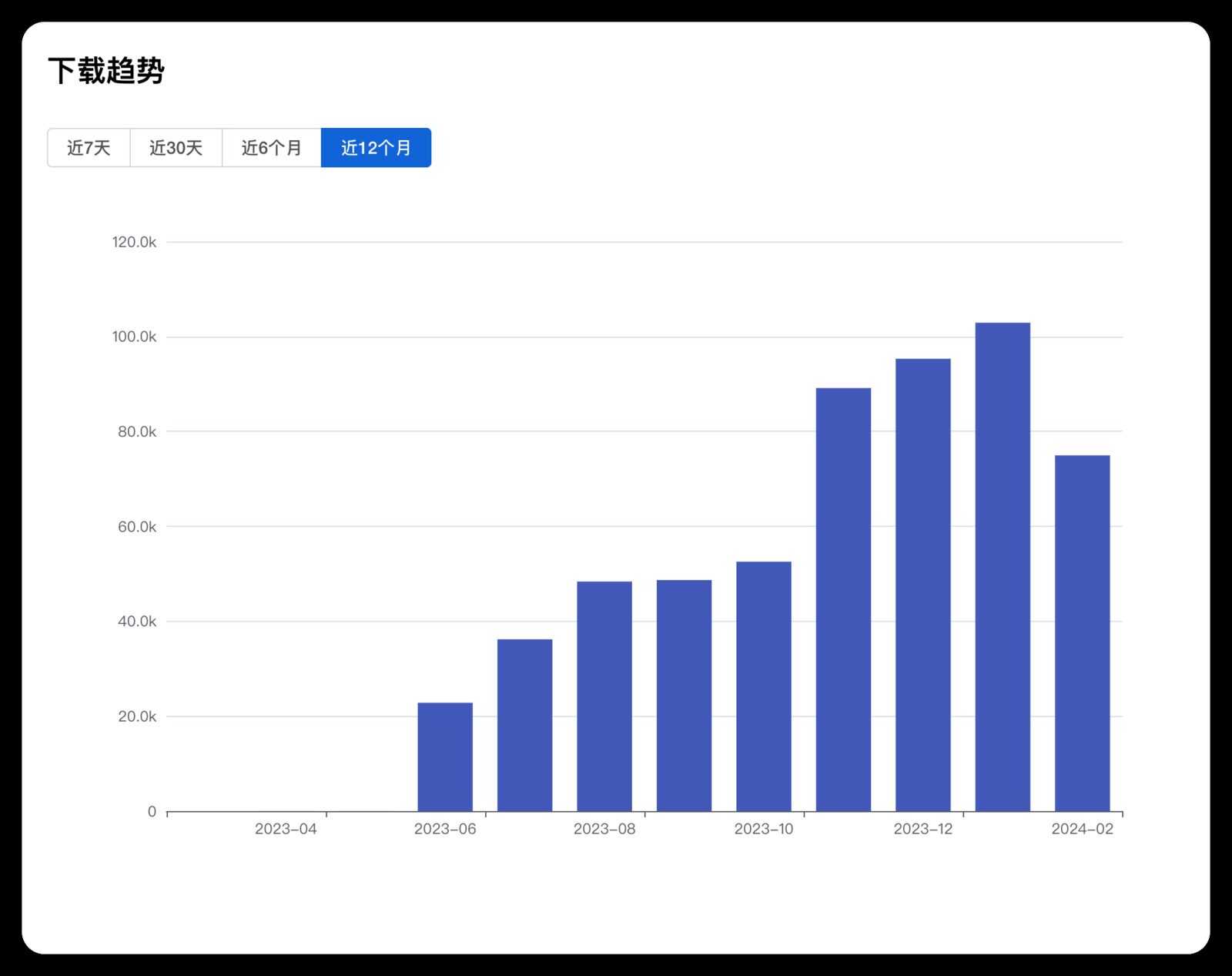
Task: Click the 2023-12 x-axis label
Action: coord(923,829)
